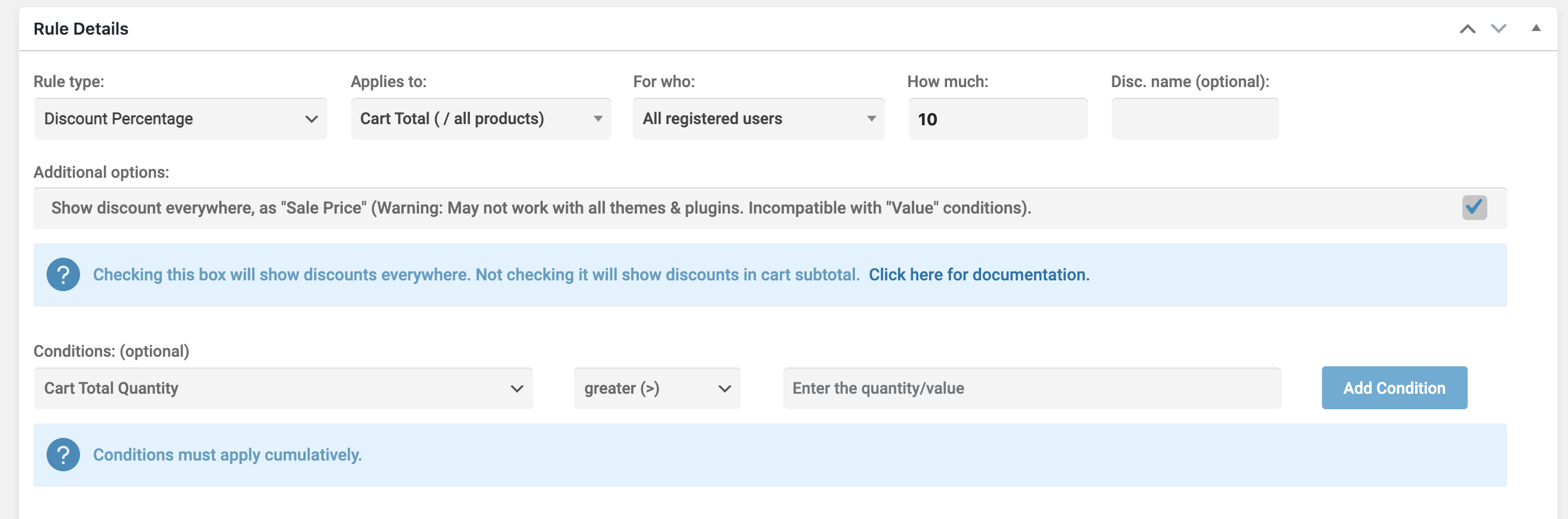1568x519 pixels.
Task: Click the Show discount everywhere option text
Action: [x=541, y=208]
